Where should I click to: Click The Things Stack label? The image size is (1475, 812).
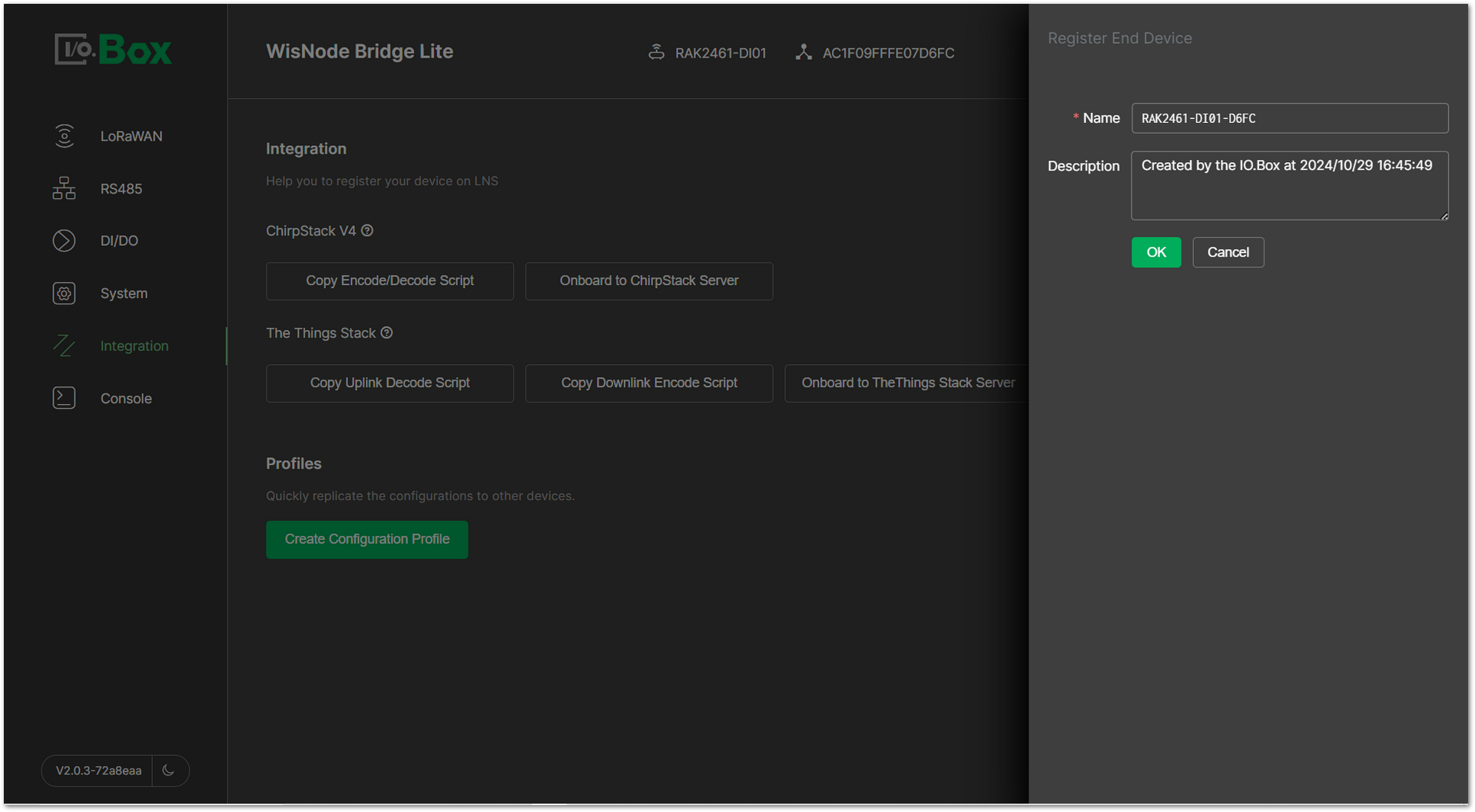(x=320, y=333)
